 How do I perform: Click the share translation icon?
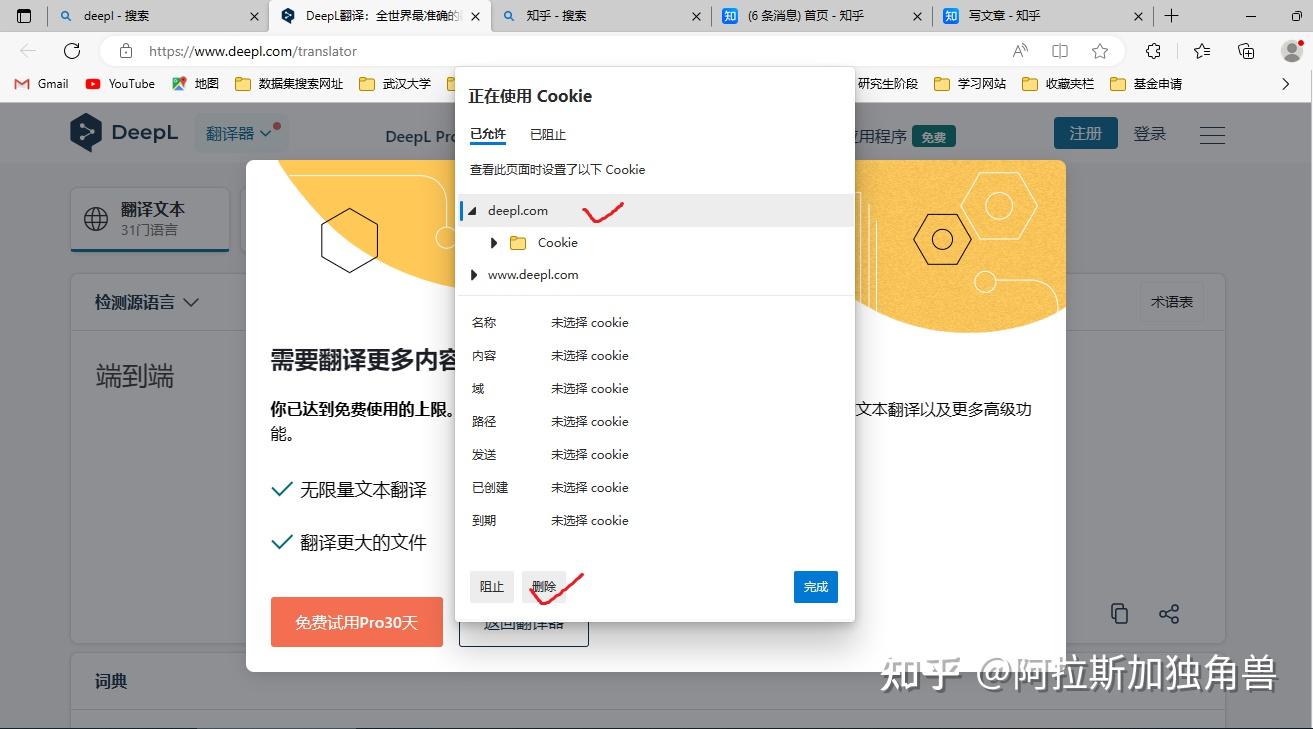pyautogui.click(x=1169, y=614)
